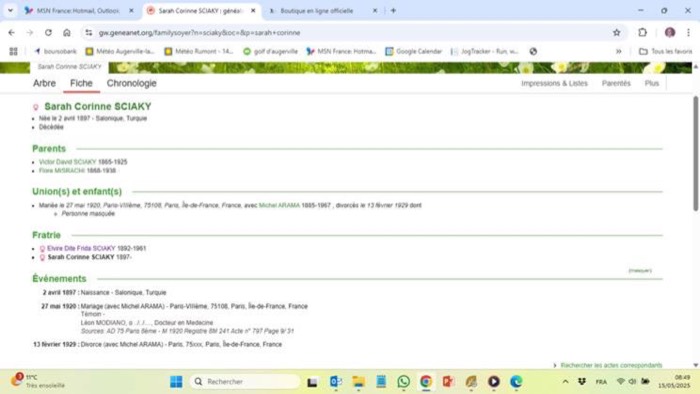
Task: Open Michel ARAMA's profile link
Action: tap(279, 205)
